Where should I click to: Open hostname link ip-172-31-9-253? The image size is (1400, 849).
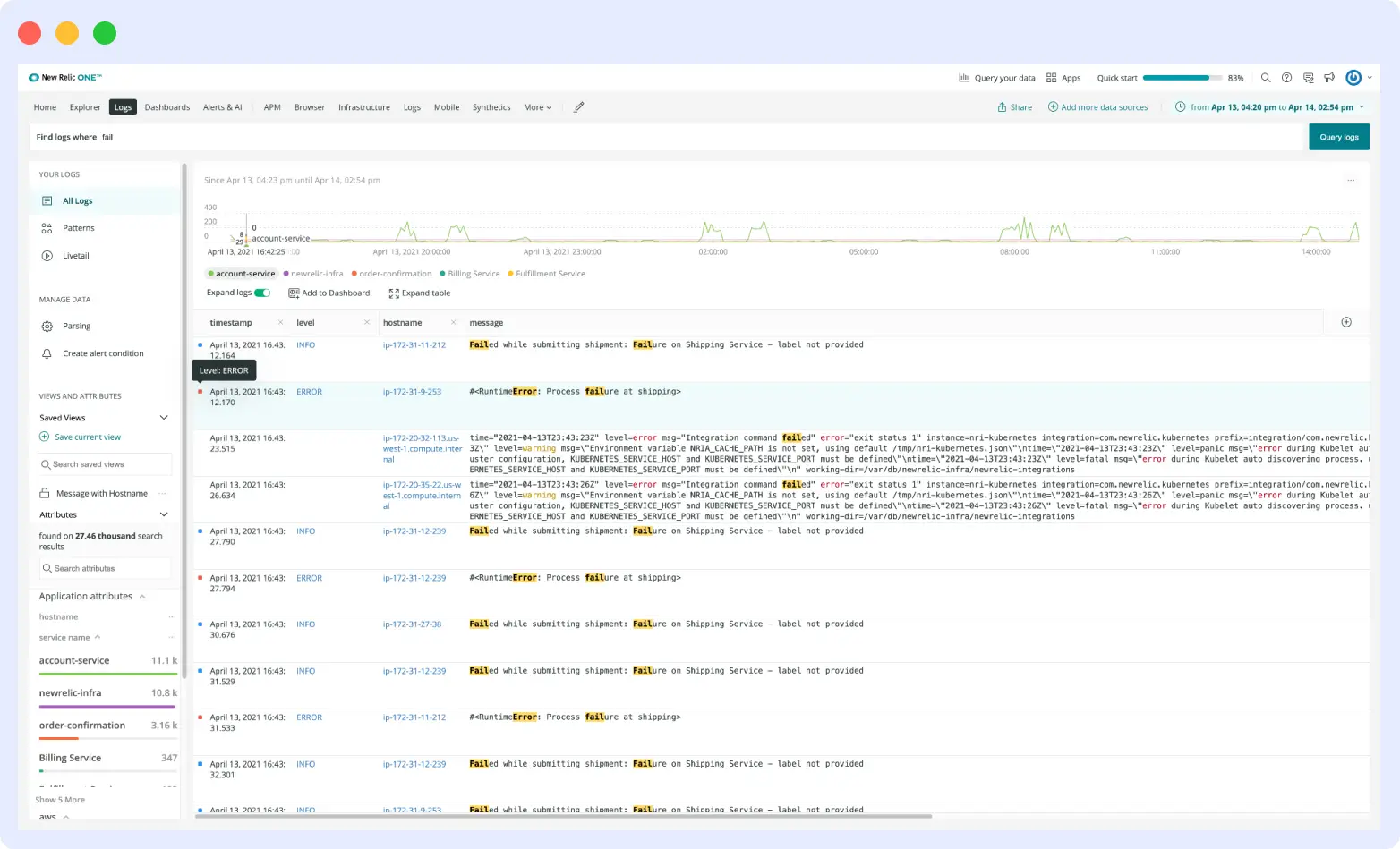click(412, 392)
